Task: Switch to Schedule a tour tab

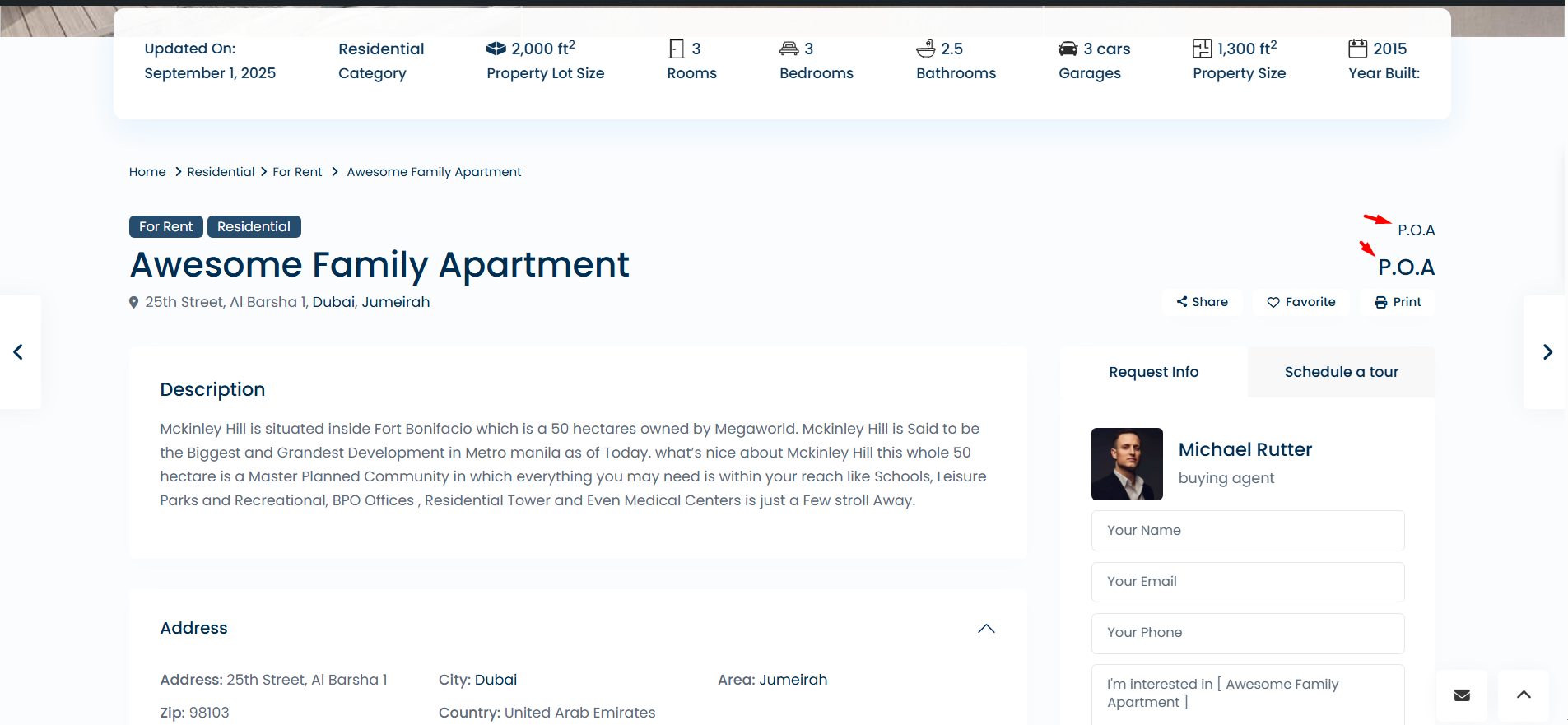Action: pos(1341,372)
